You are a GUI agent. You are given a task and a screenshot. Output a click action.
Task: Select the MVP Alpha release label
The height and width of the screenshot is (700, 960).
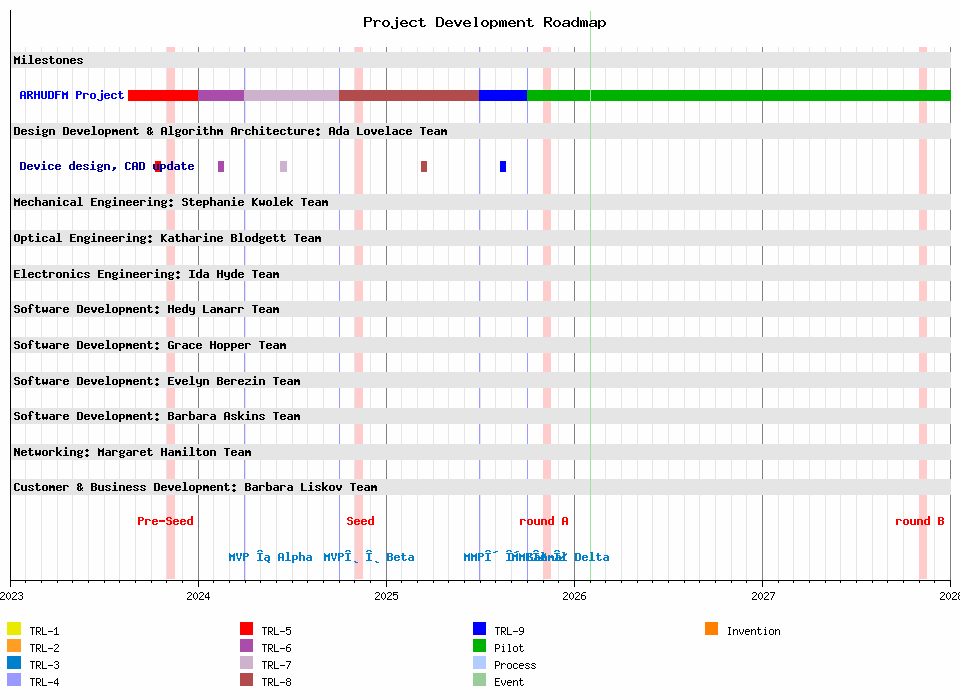[x=270, y=557]
